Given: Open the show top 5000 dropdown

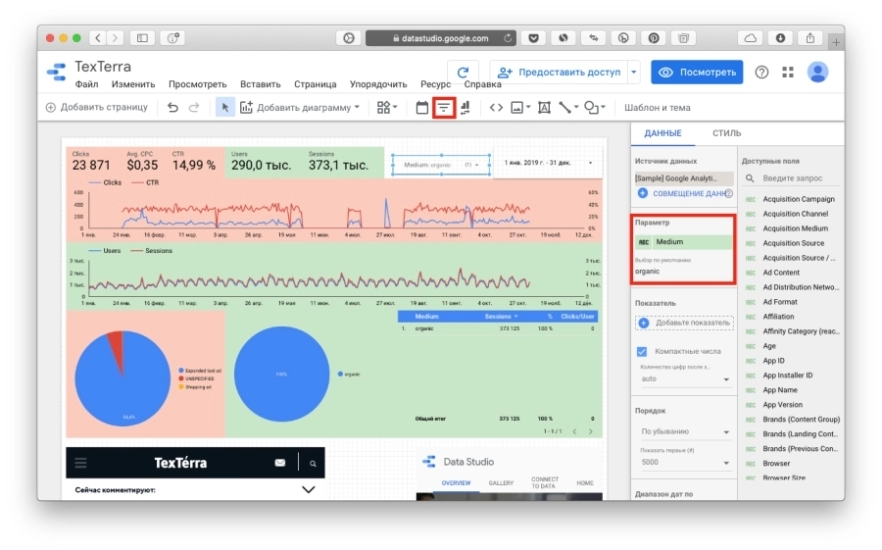Looking at the screenshot, I should 684,462.
